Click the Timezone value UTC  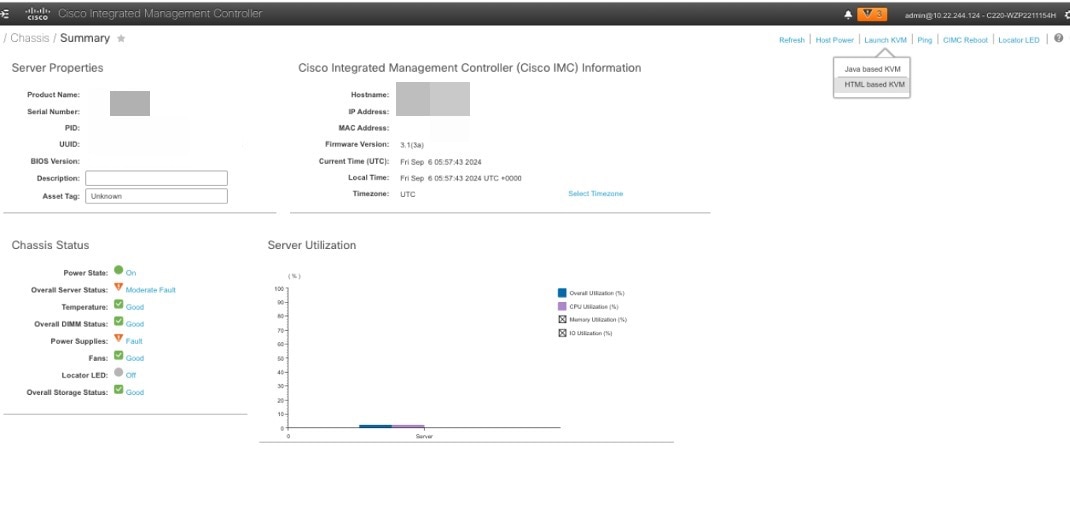click(x=407, y=194)
